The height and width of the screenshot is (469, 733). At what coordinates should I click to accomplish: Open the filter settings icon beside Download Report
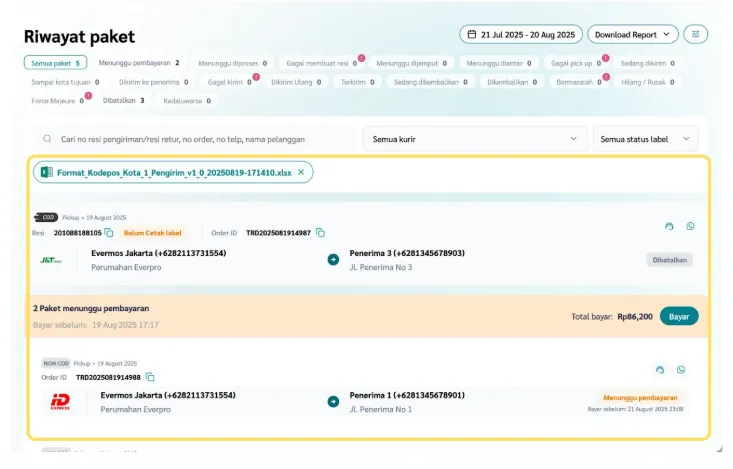pos(695,34)
